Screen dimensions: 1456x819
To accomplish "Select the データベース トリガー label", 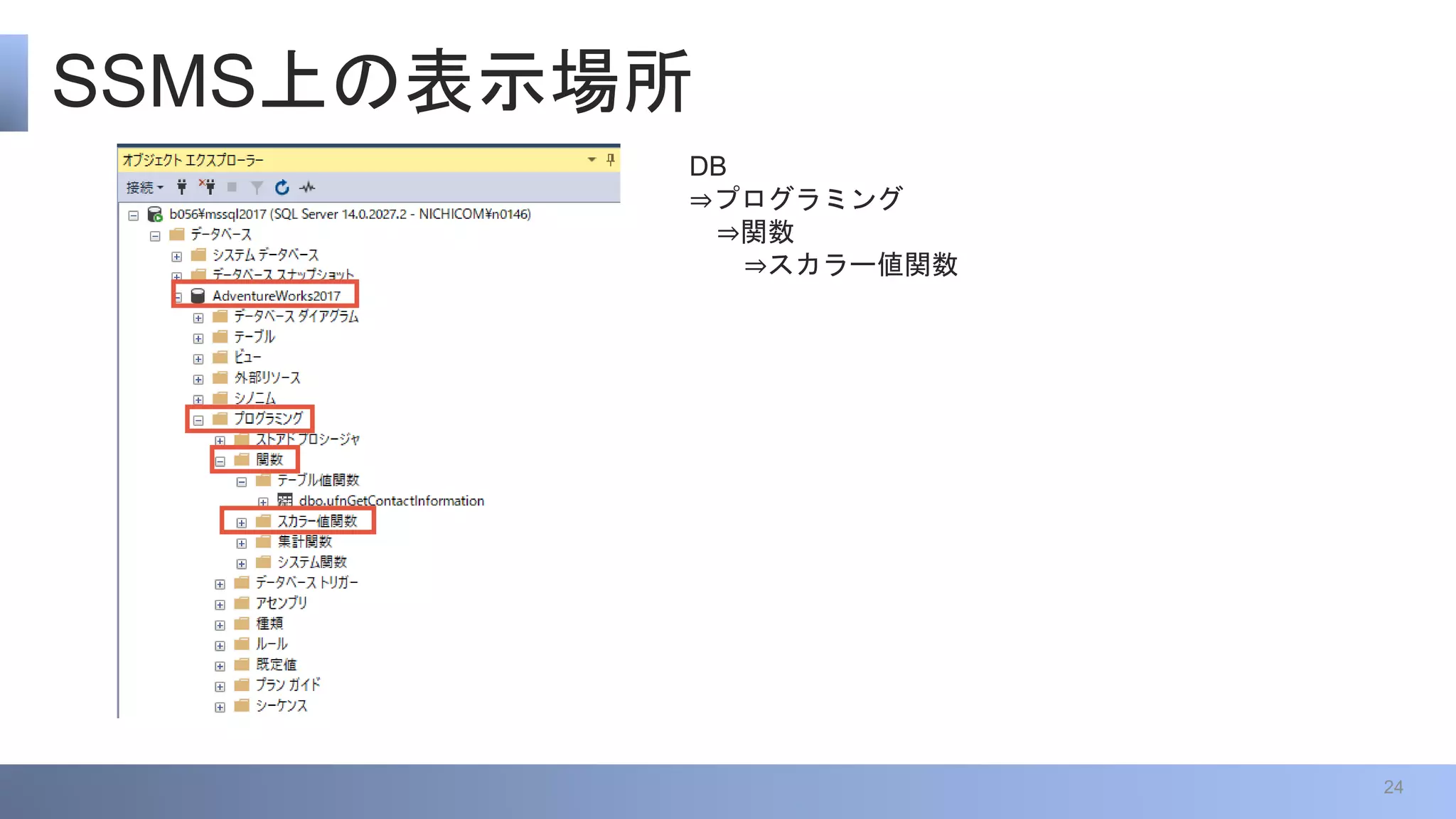I will click(x=307, y=582).
